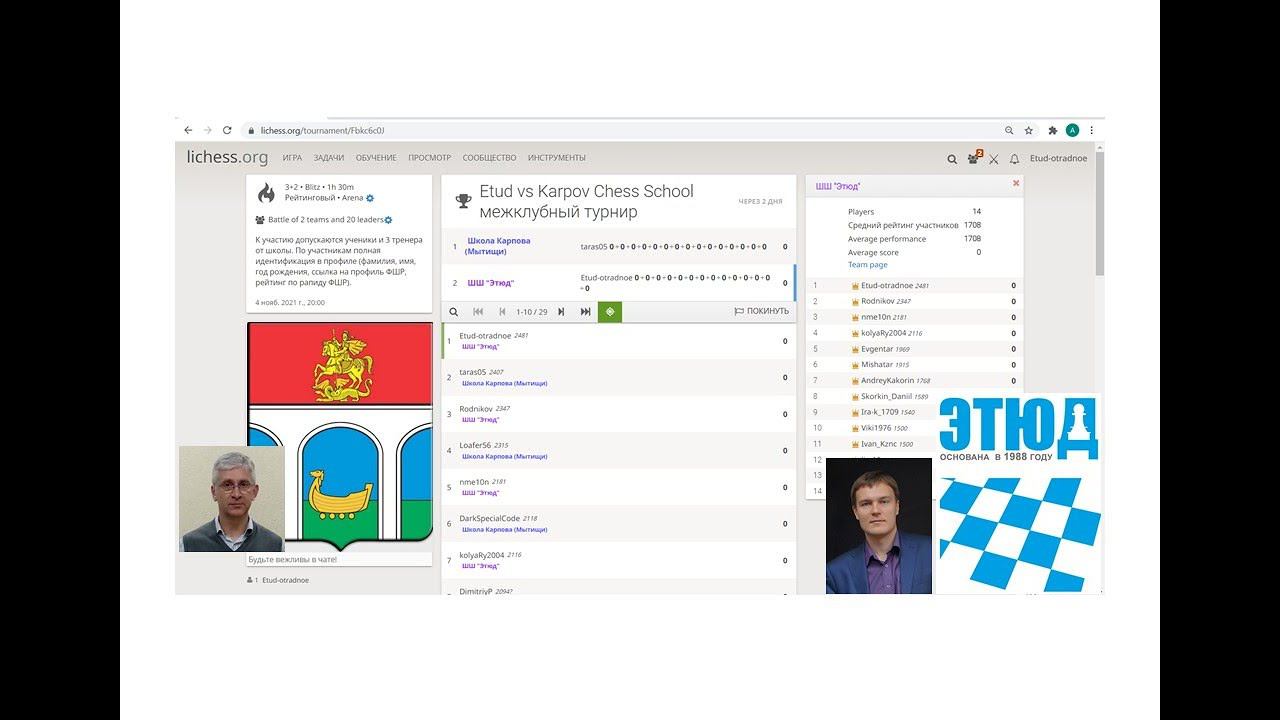Open Etud-otradnoe in the team member list
The width and height of the screenshot is (1280, 720).
914,286
